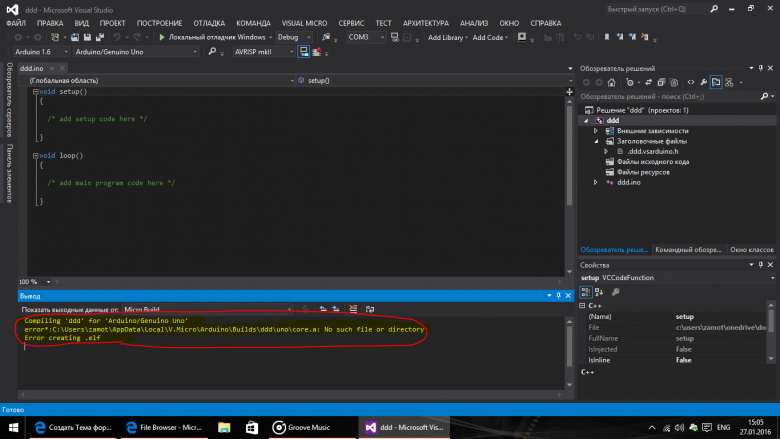Collapse the setup() function code block
The height and width of the screenshot is (439, 780).
35,91
